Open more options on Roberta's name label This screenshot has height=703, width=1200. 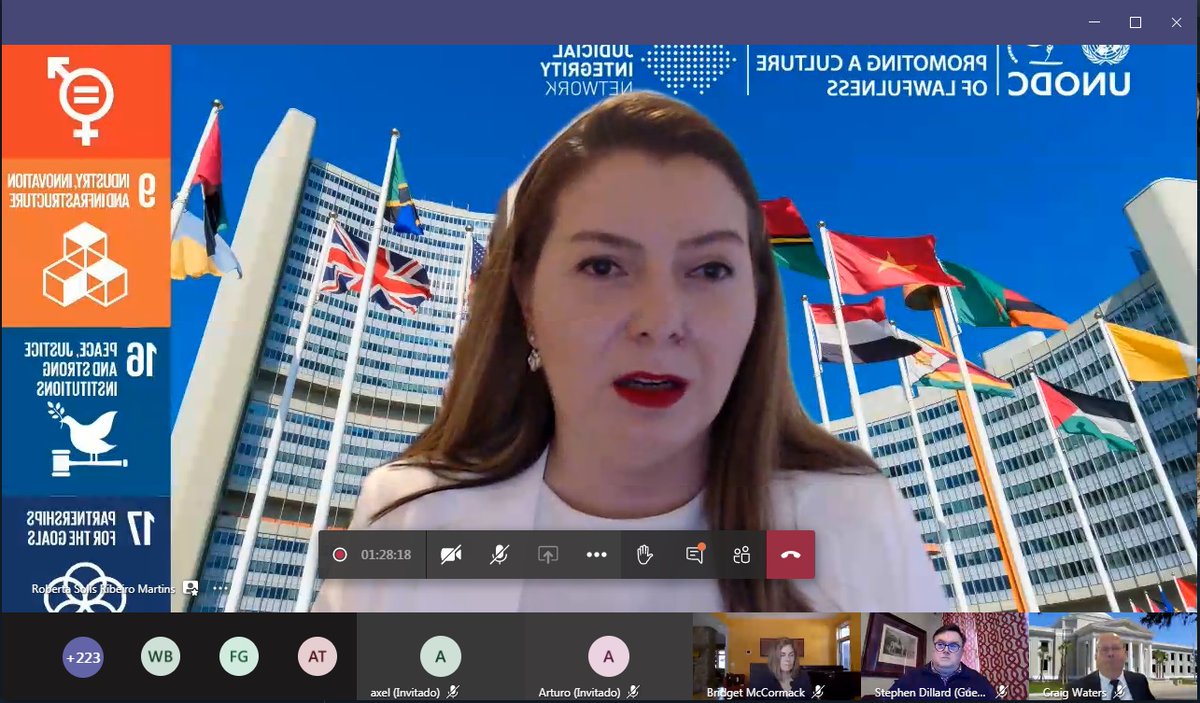pos(220,589)
